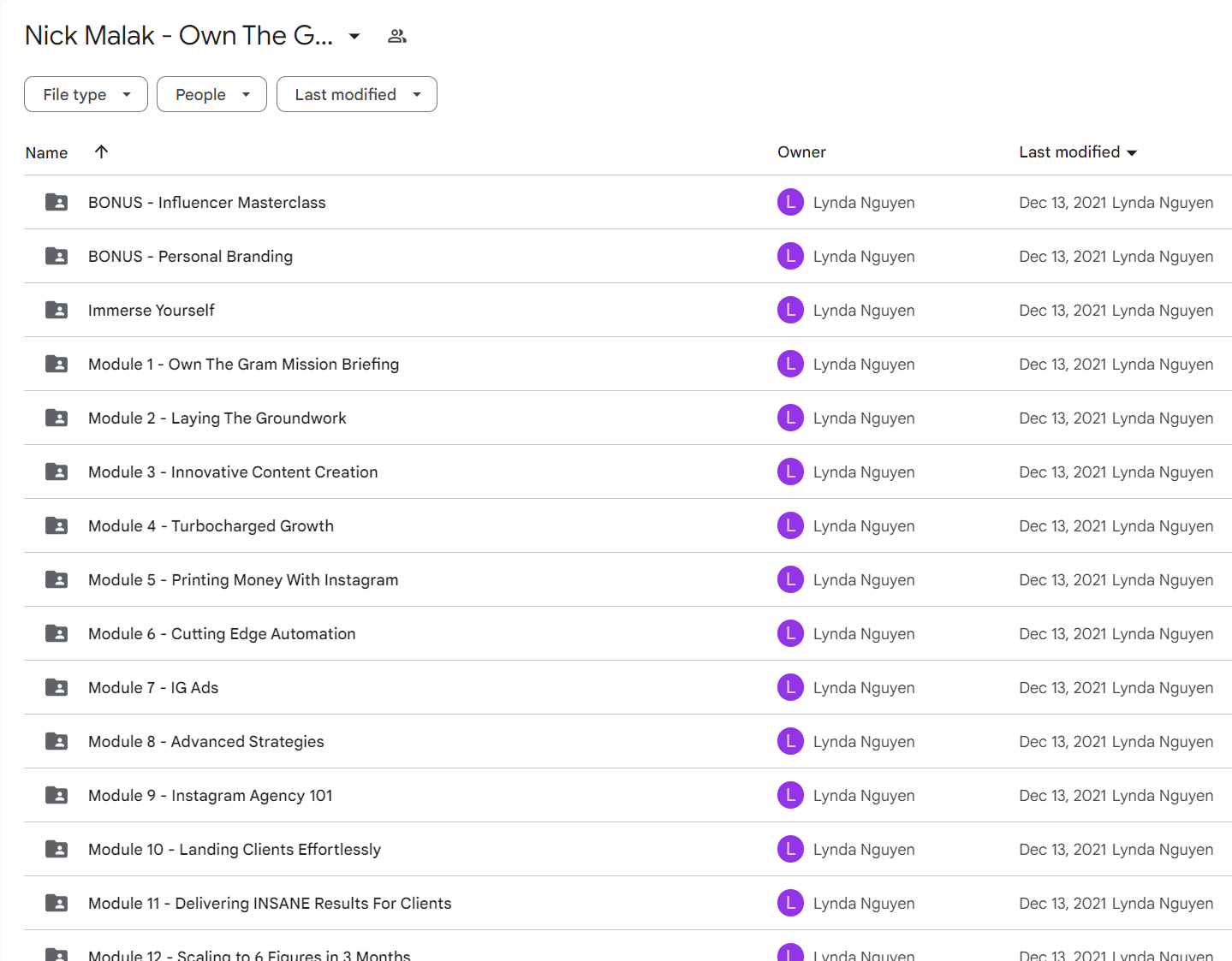Expand the Nick Malak folder title dropdown arrow
This screenshot has height=961, width=1232.
(354, 36)
